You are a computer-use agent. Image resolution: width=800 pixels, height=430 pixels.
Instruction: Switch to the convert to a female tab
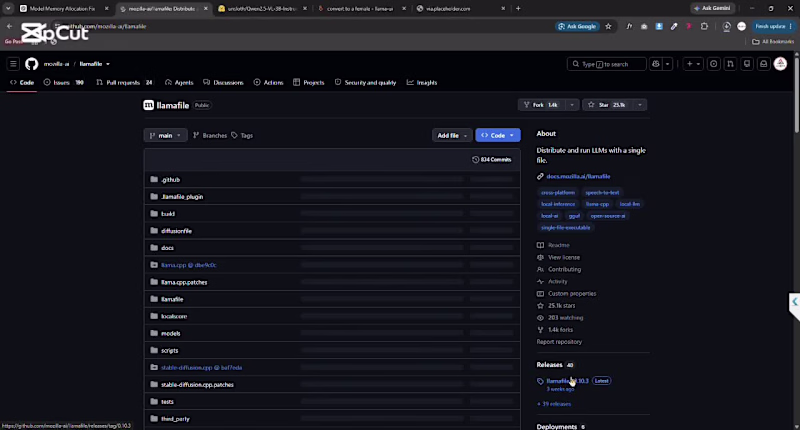360,9
